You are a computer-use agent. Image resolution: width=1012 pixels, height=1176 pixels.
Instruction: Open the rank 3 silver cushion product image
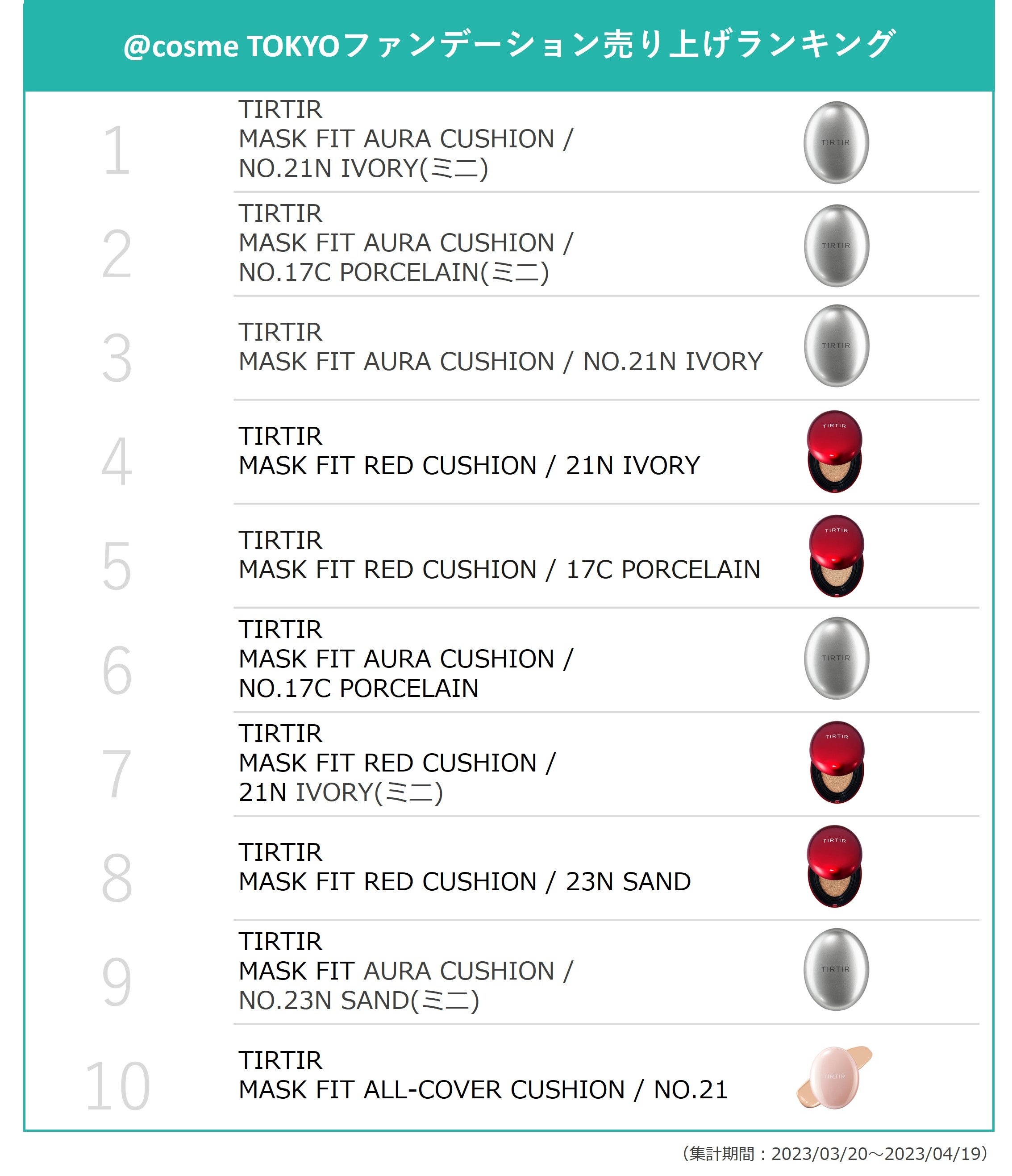tap(836, 346)
